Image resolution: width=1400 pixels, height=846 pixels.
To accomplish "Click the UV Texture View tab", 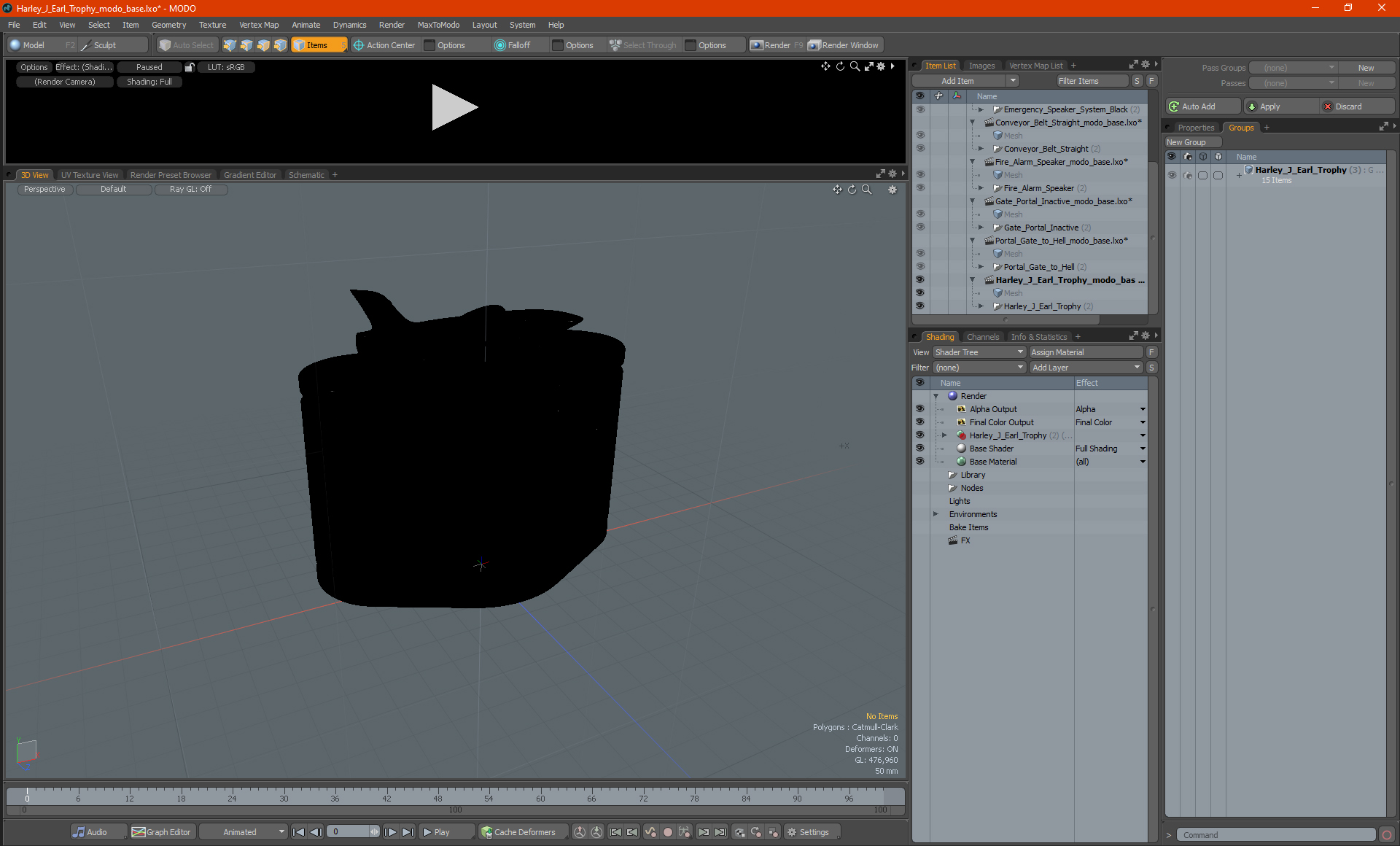I will (x=90, y=175).
